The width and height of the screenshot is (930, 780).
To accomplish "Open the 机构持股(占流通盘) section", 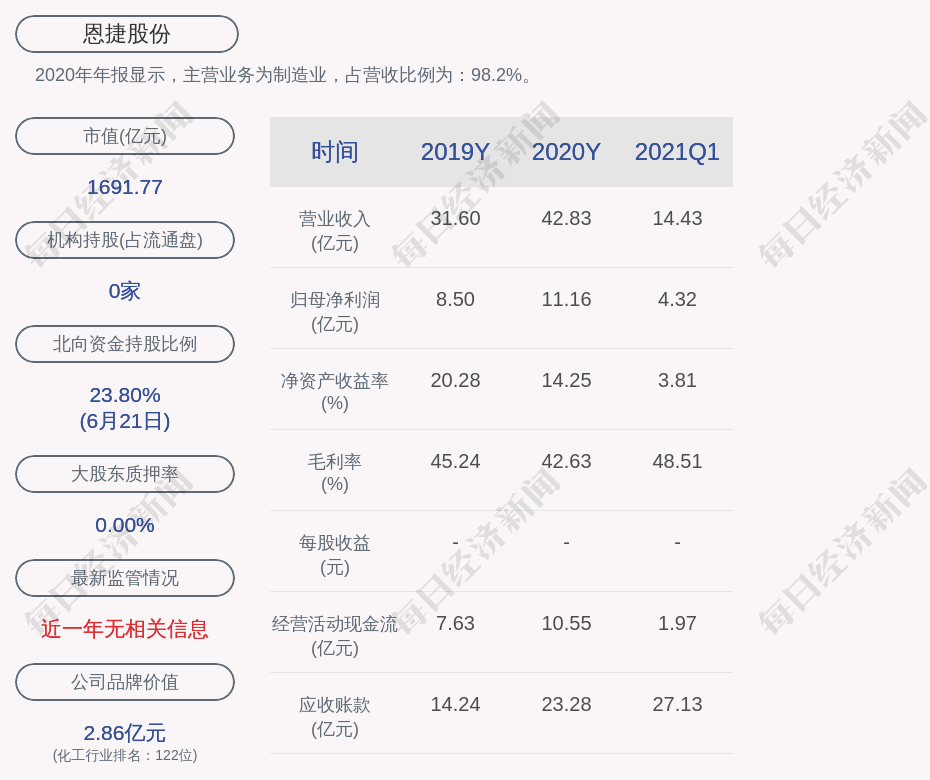I will [x=125, y=240].
